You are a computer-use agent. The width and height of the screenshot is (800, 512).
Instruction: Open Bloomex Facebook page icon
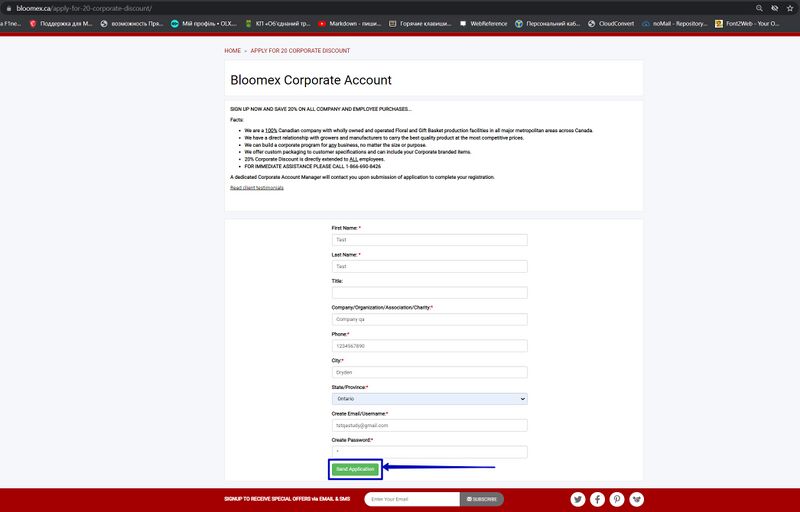tap(597, 499)
